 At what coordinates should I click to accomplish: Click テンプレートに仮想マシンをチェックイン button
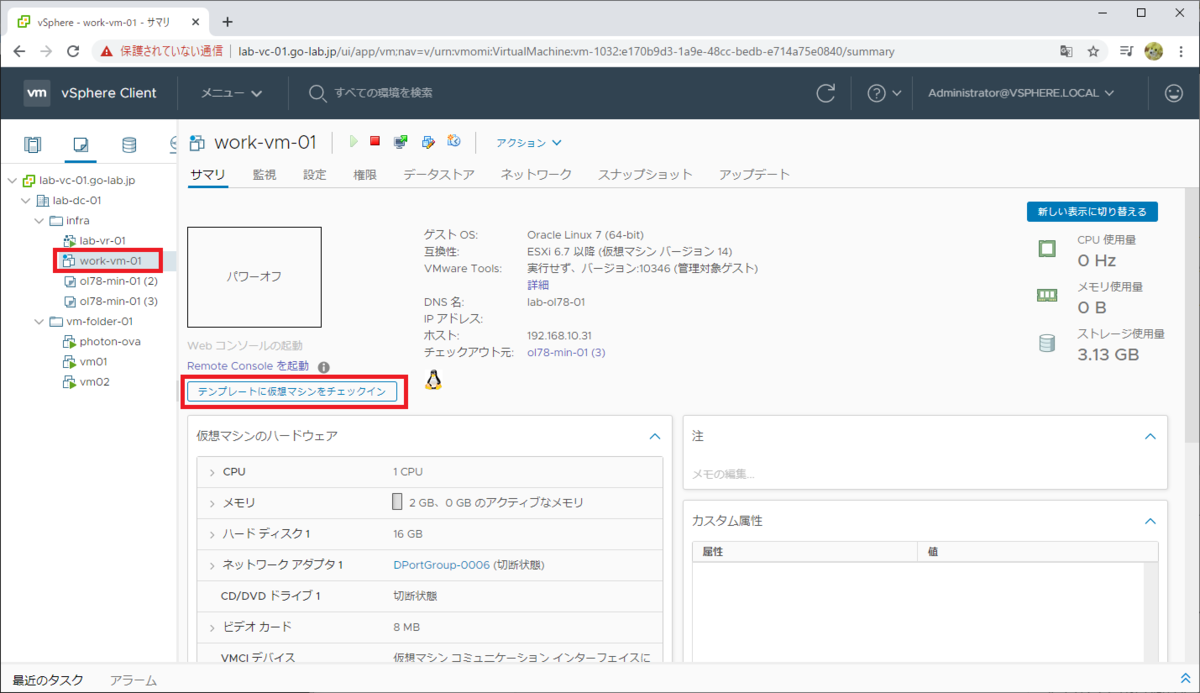(x=291, y=391)
